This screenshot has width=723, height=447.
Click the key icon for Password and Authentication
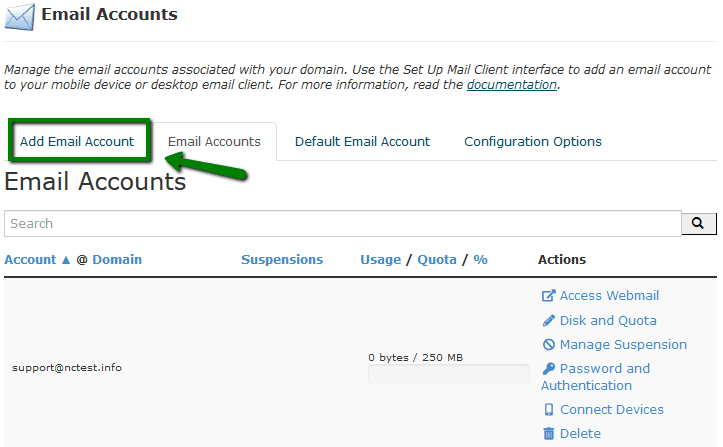[x=548, y=369]
